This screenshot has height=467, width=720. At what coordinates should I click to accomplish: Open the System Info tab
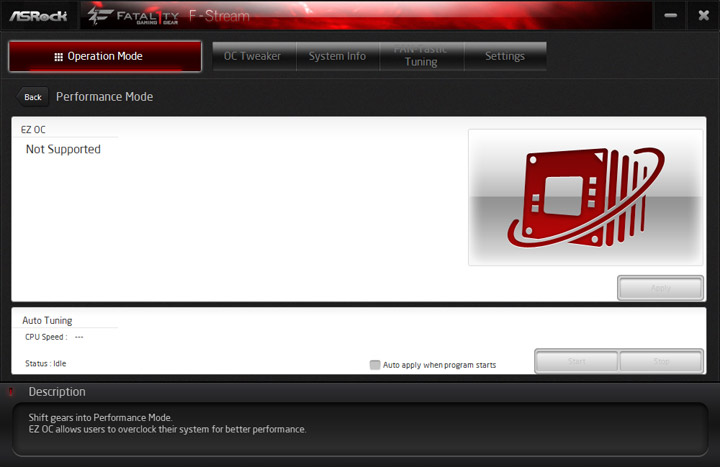338,56
